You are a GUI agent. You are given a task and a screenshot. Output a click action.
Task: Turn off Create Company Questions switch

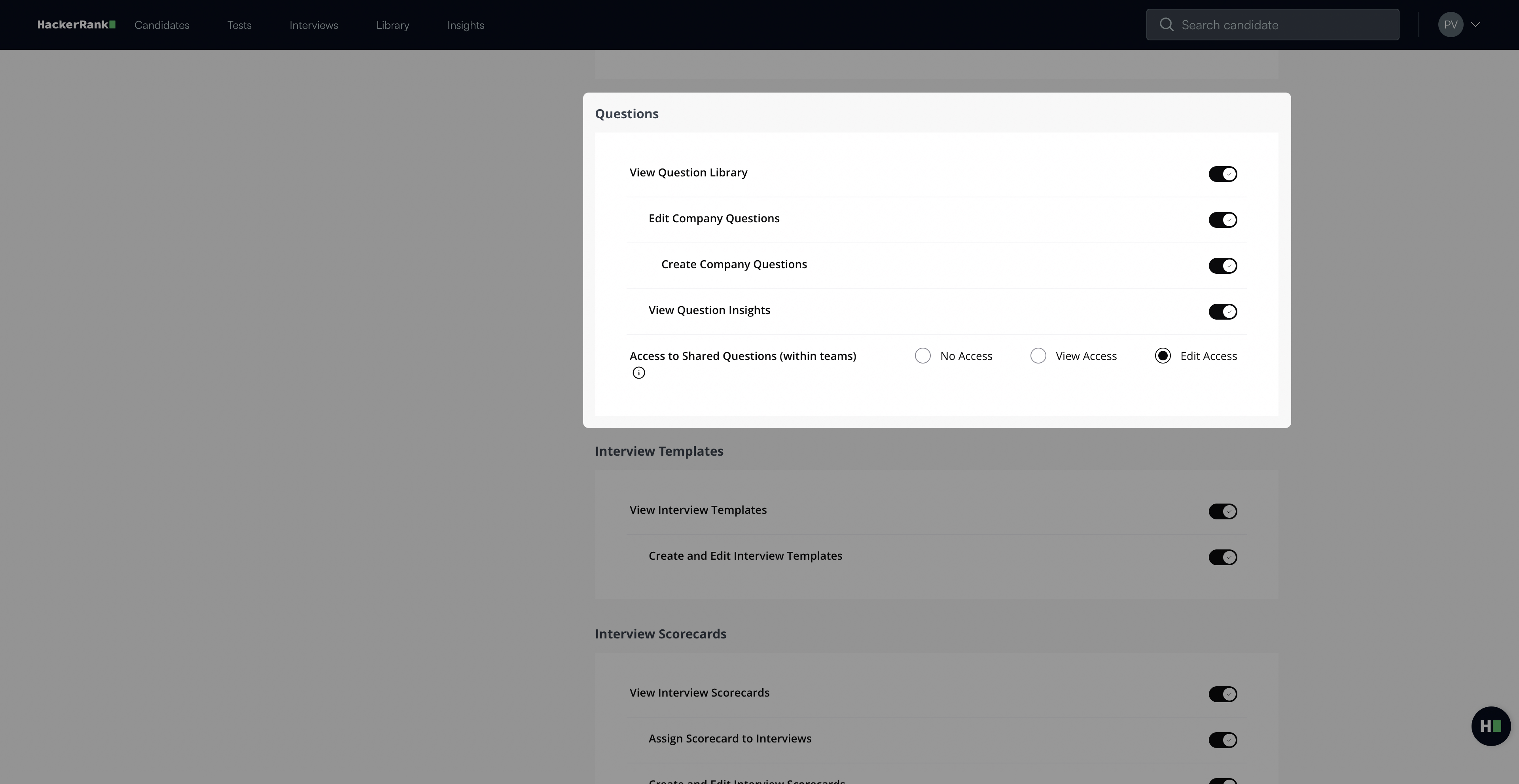(x=1222, y=266)
